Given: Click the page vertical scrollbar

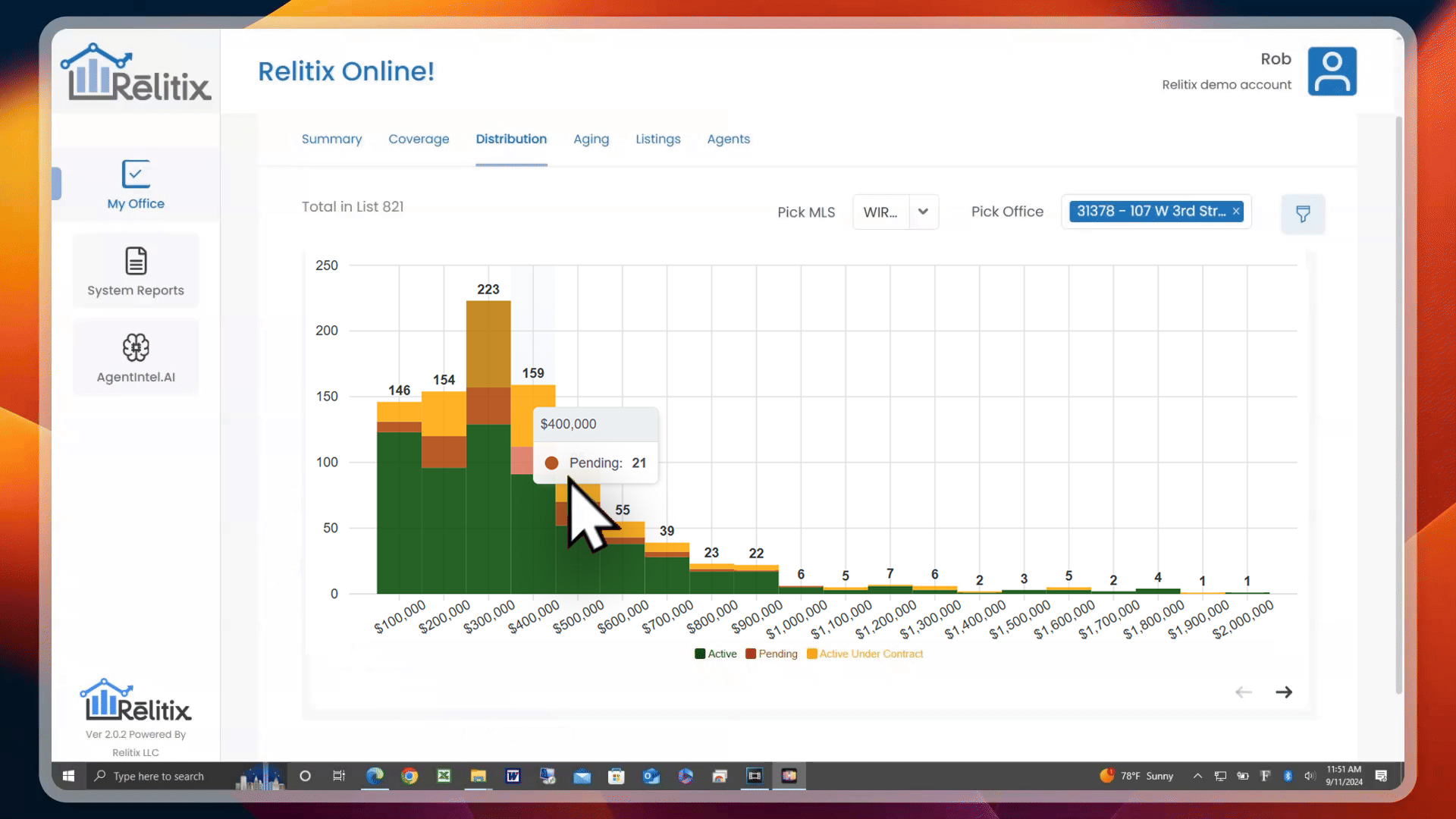Looking at the screenshot, I should [1399, 406].
